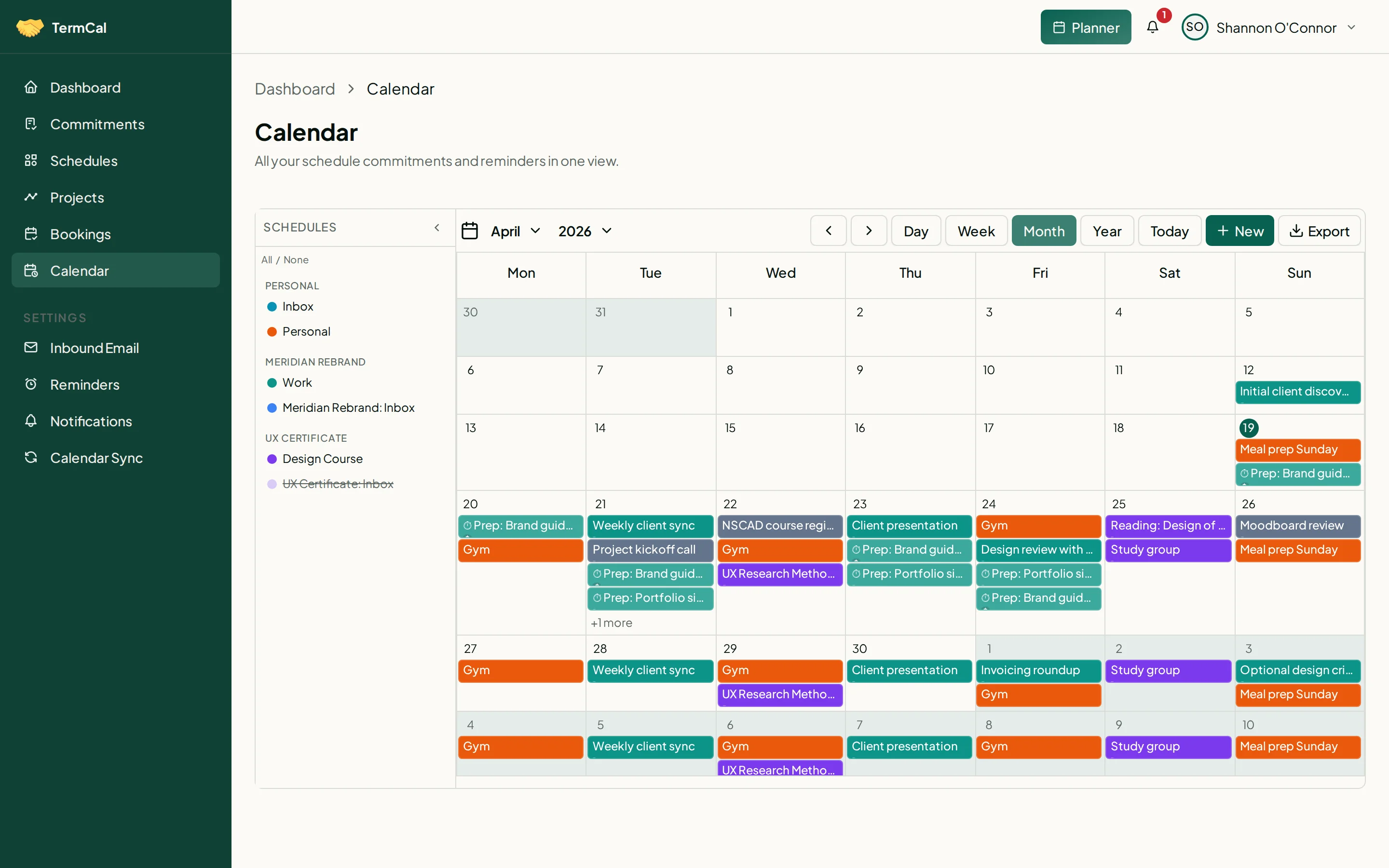Open the April month dropdown

click(513, 231)
